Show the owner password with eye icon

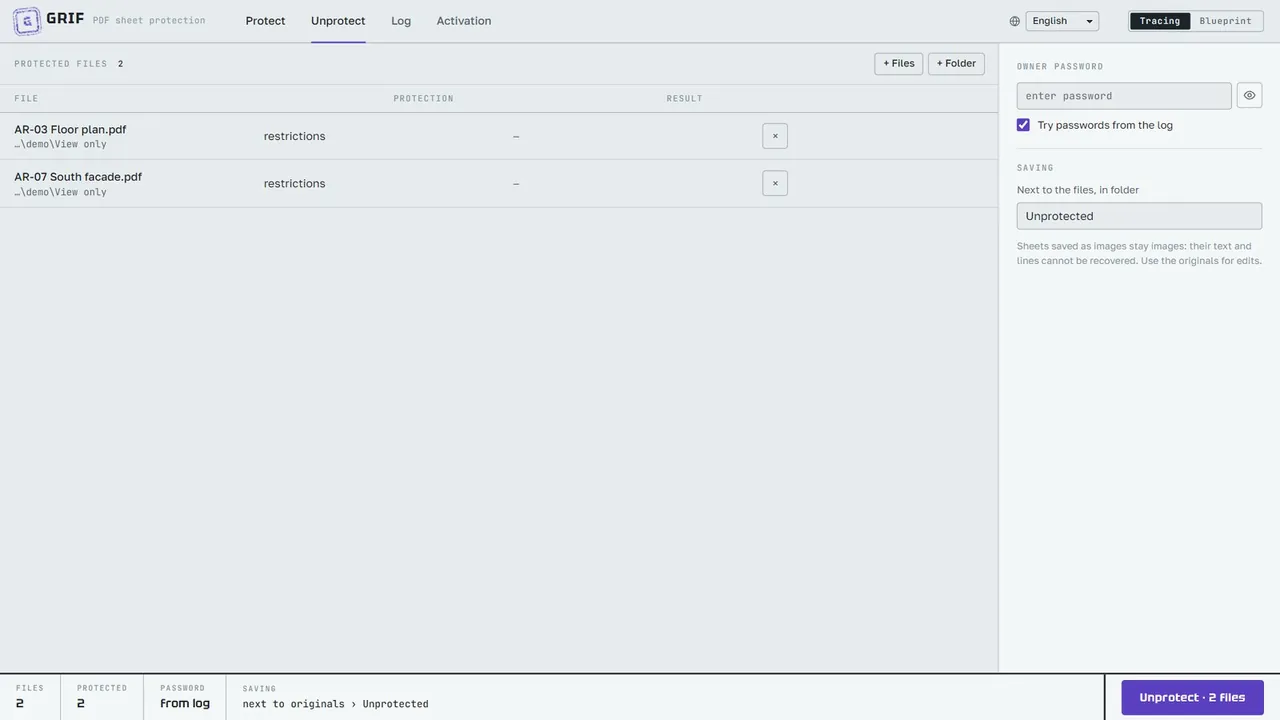point(1249,96)
